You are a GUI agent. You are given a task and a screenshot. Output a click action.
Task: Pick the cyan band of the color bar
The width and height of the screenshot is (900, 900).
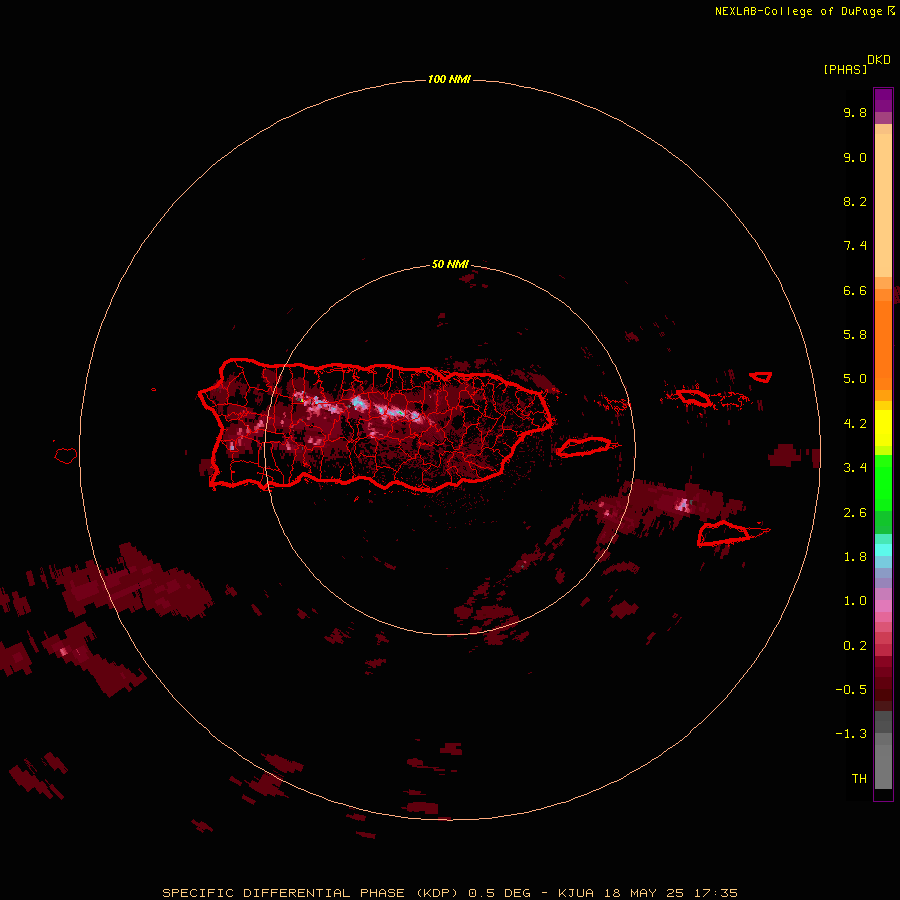pyautogui.click(x=883, y=549)
